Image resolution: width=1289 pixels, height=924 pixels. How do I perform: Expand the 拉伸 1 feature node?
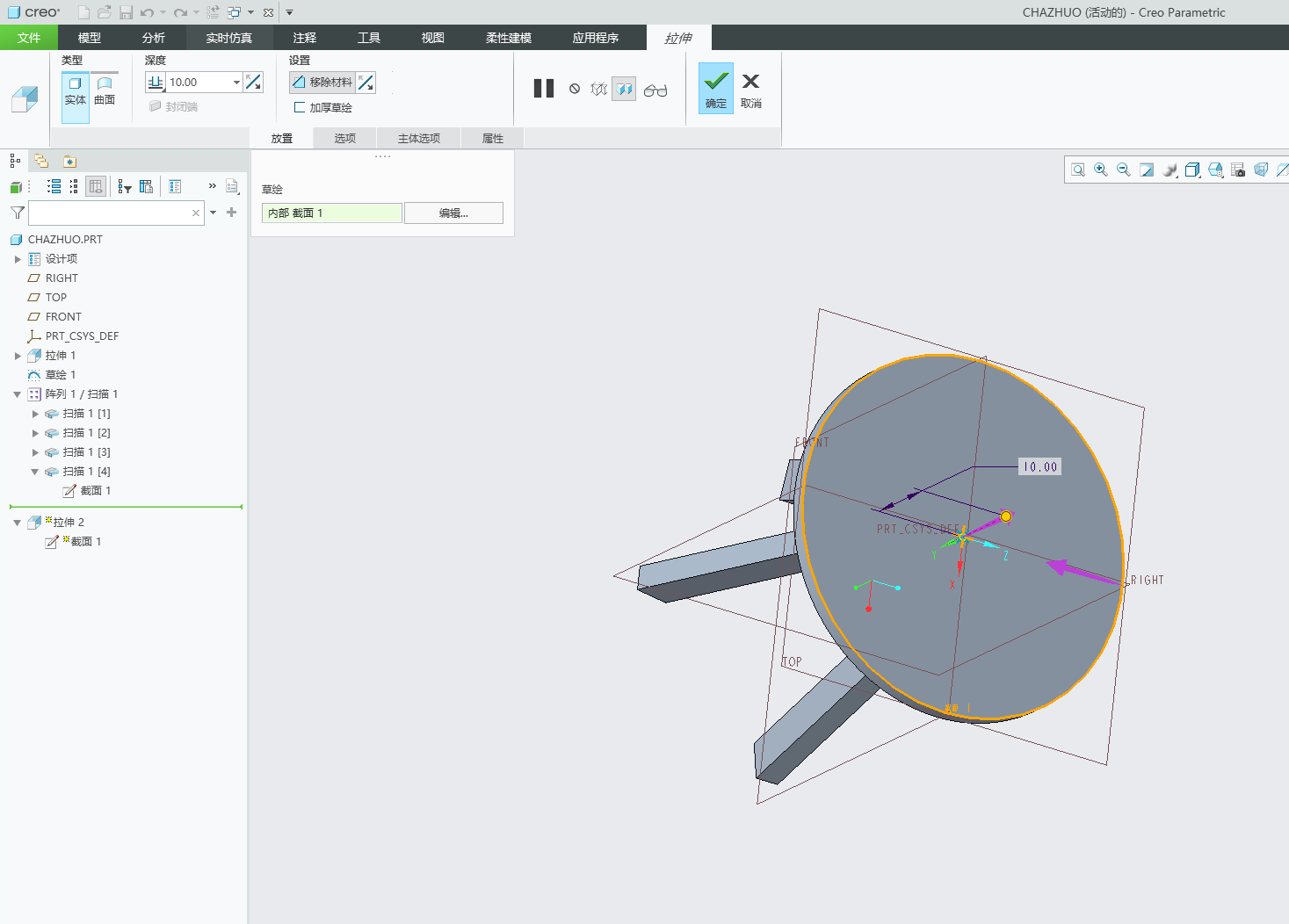click(18, 356)
